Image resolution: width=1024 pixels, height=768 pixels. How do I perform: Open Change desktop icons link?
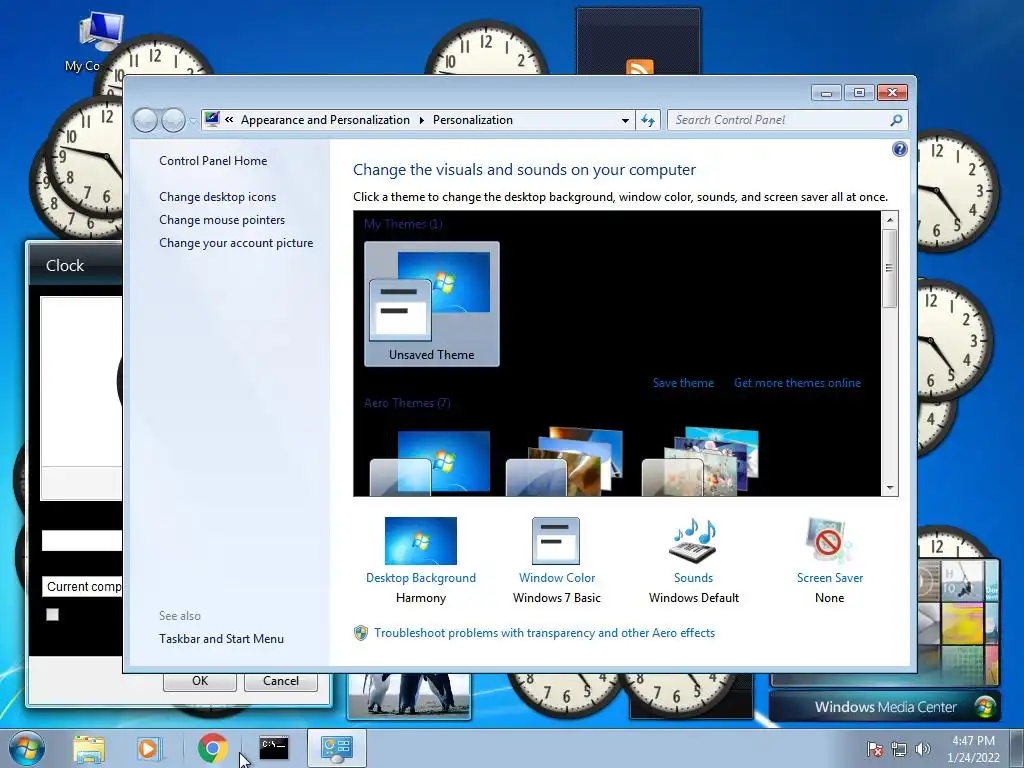pyautogui.click(x=217, y=197)
